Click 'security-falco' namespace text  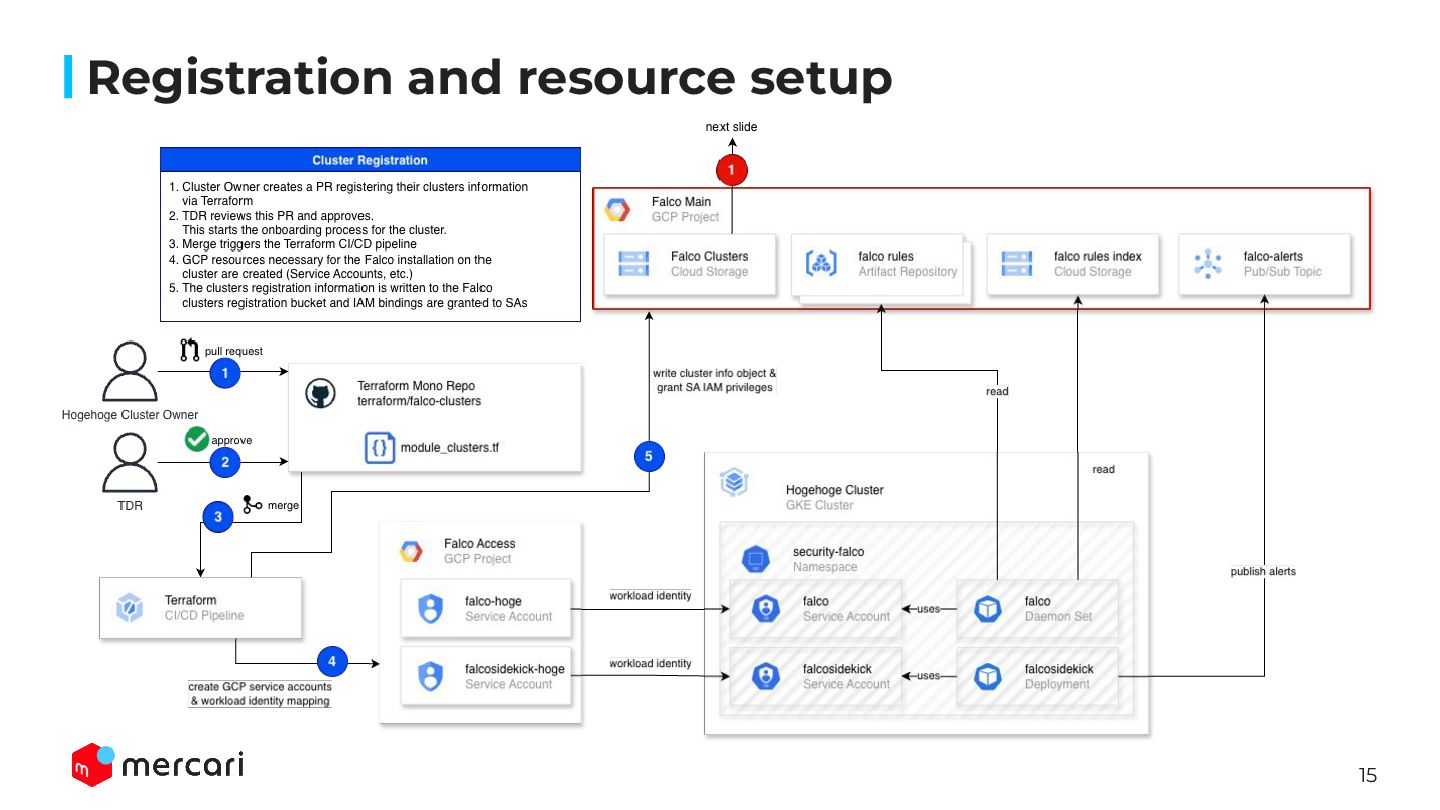click(829, 552)
